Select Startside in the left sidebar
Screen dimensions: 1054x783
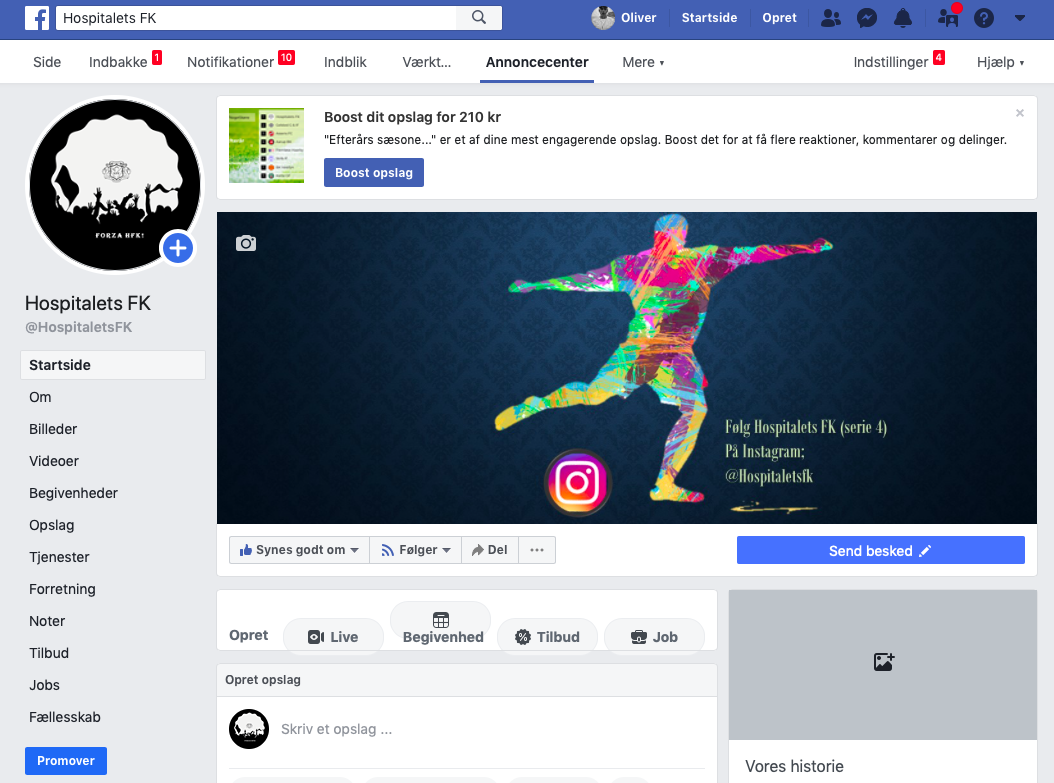tap(113, 365)
